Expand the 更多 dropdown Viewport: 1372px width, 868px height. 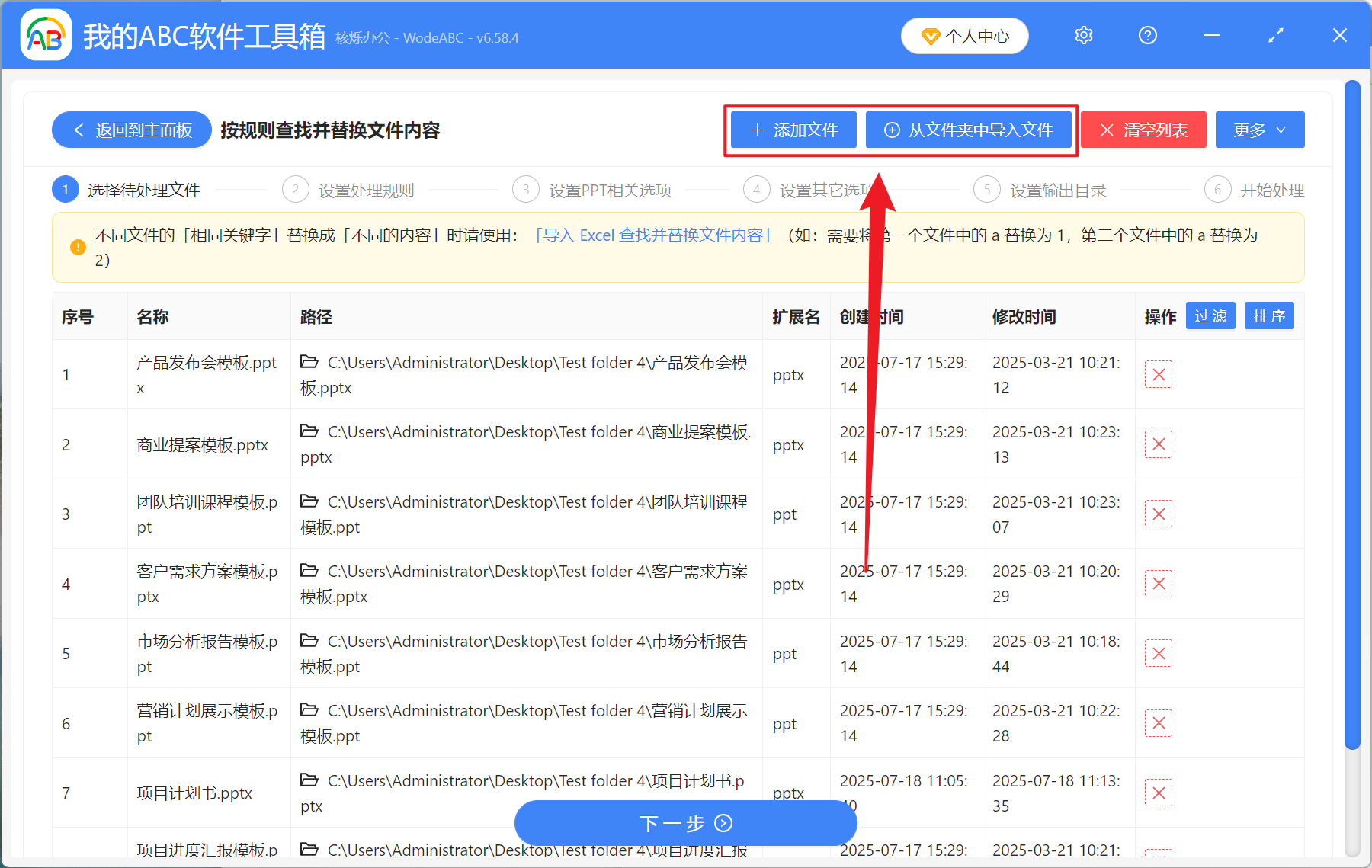[x=1259, y=130]
